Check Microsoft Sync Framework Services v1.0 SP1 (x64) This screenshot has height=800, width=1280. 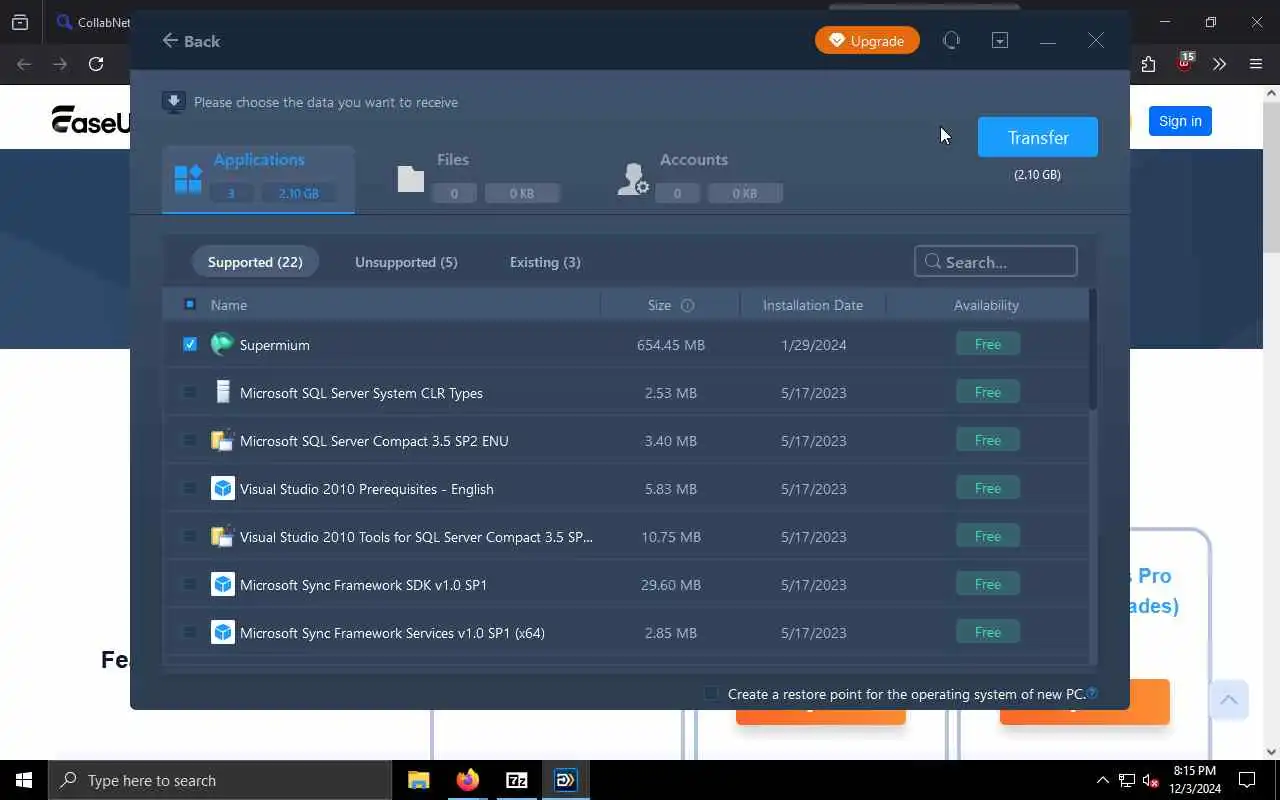click(x=190, y=632)
